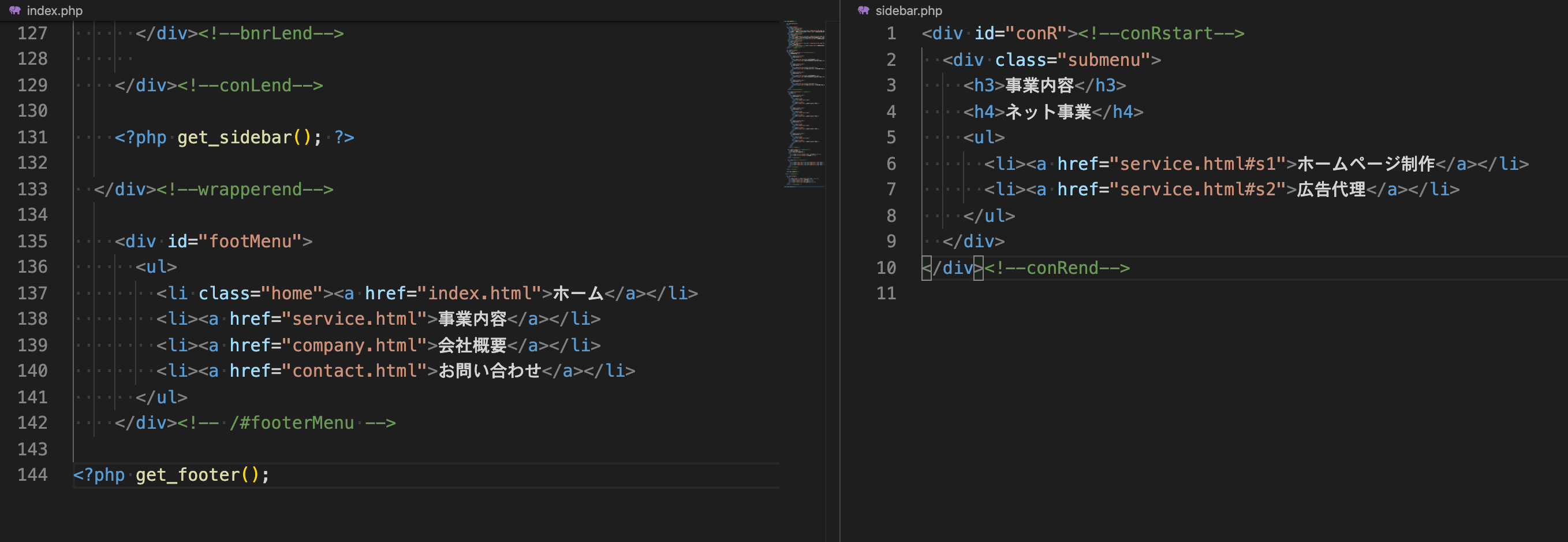The width and height of the screenshot is (1568, 542).
Task: Click line number 131 to select the get_sidebar line
Action: point(32,137)
